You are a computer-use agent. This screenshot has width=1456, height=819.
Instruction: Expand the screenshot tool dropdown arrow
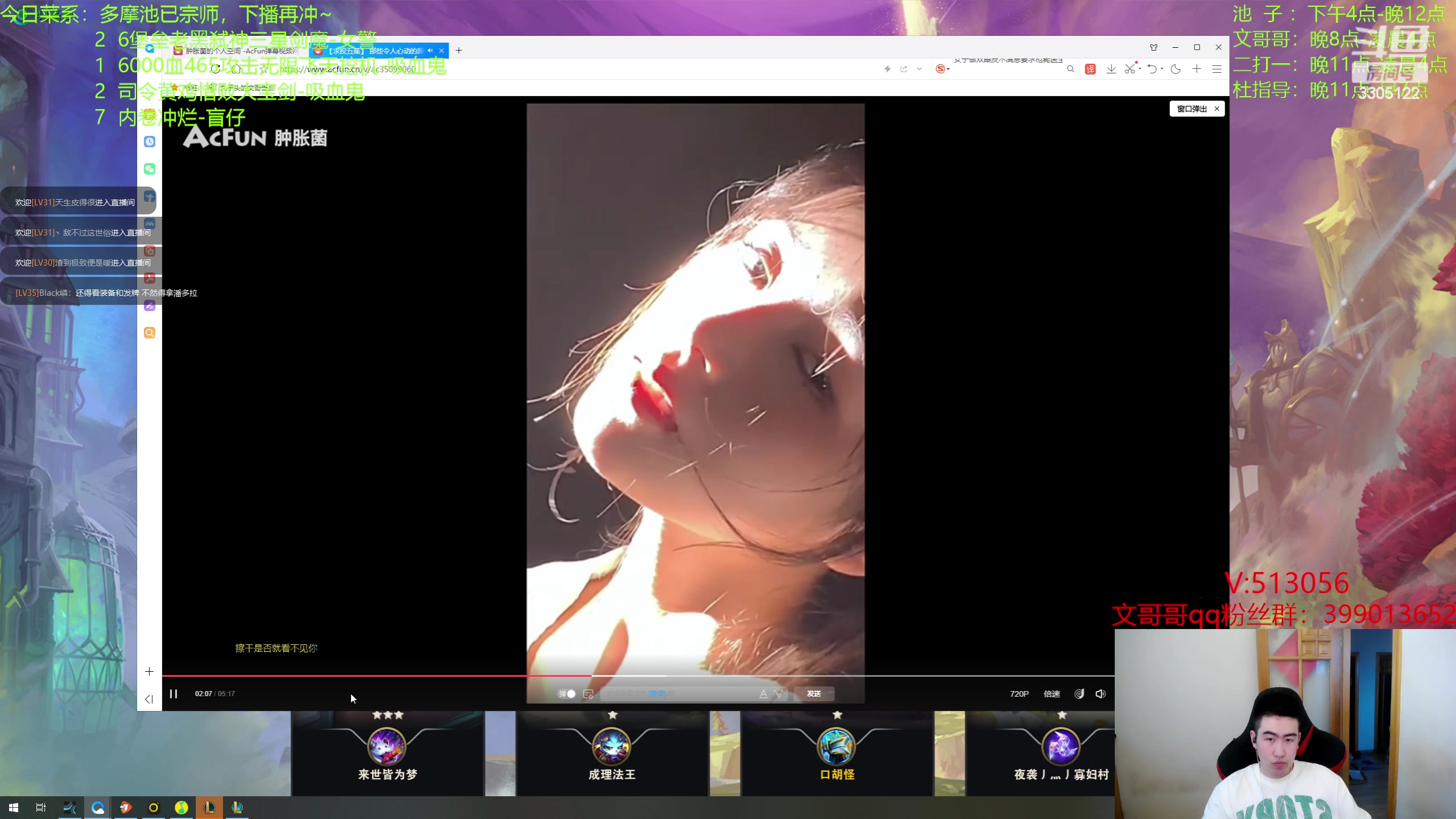(x=1140, y=69)
